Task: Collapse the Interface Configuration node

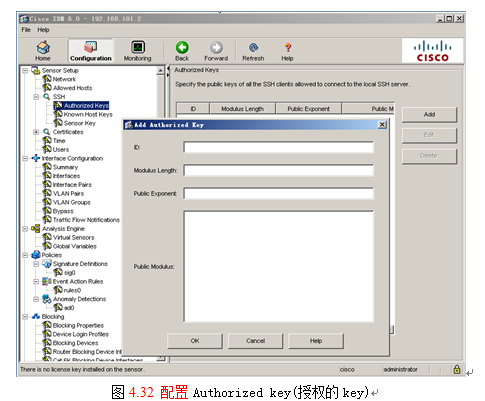Action: [25, 158]
